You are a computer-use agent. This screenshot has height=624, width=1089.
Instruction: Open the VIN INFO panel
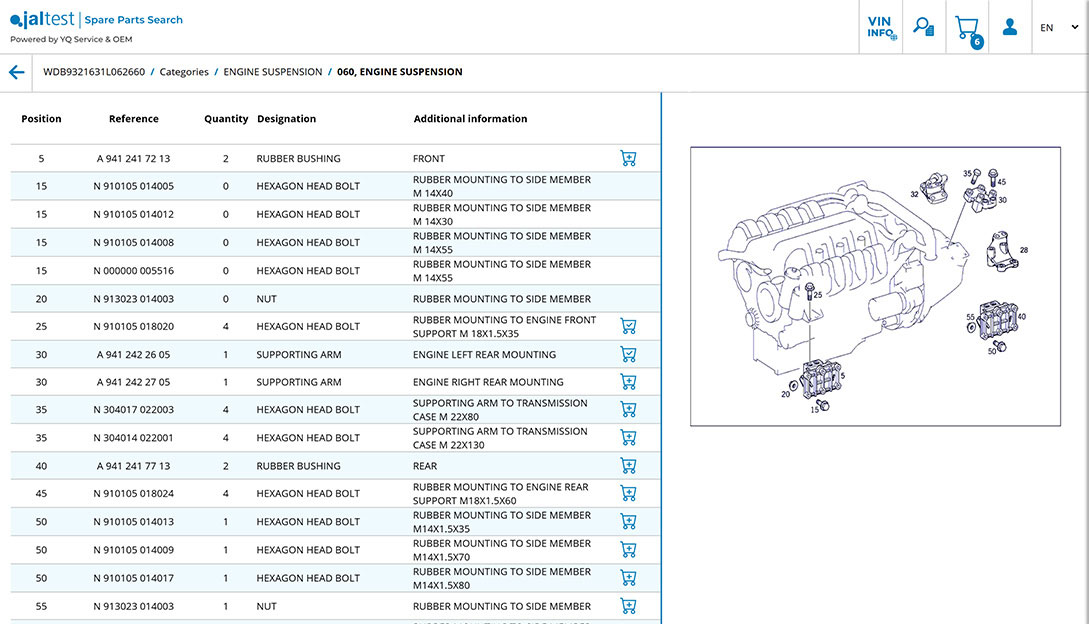(x=880, y=27)
